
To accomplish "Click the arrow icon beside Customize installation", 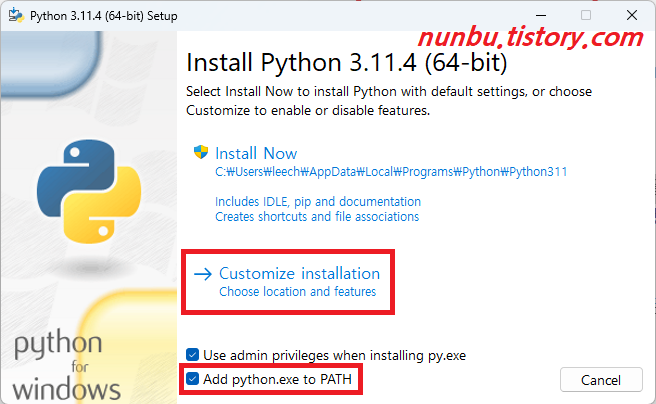I will coord(203,274).
